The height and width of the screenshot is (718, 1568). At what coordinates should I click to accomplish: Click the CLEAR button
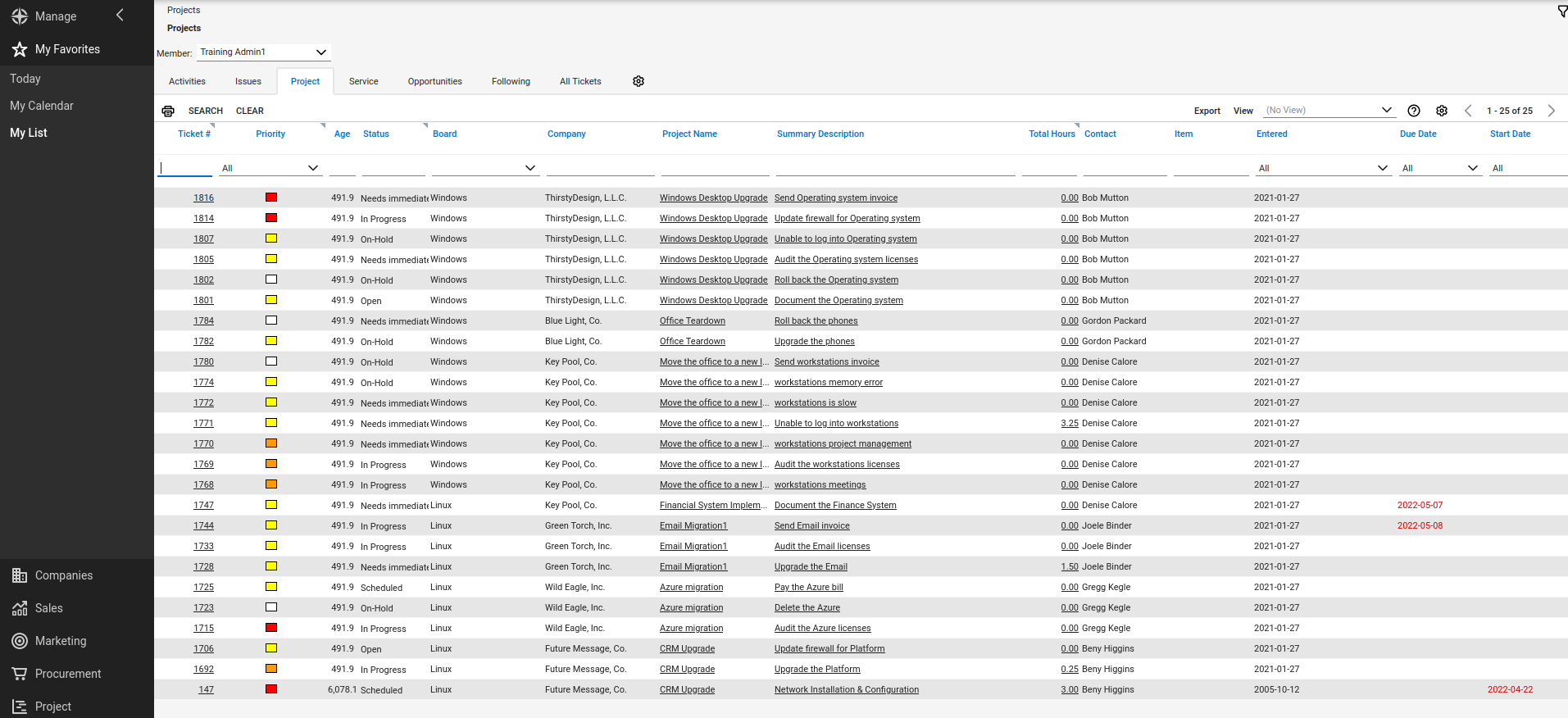click(x=250, y=111)
